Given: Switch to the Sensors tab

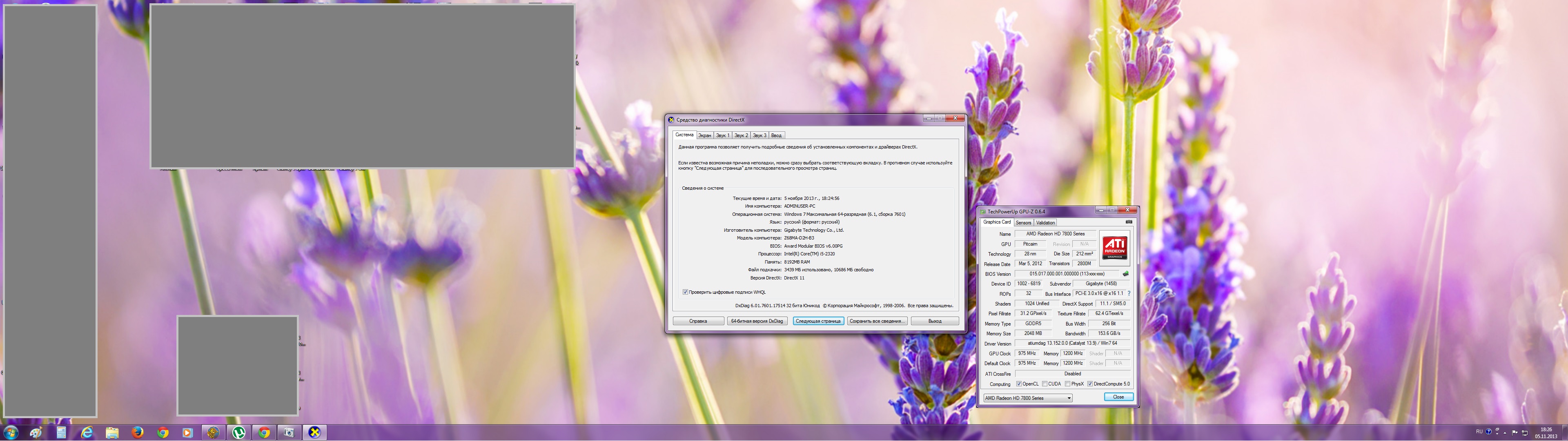Looking at the screenshot, I should coord(1023,223).
